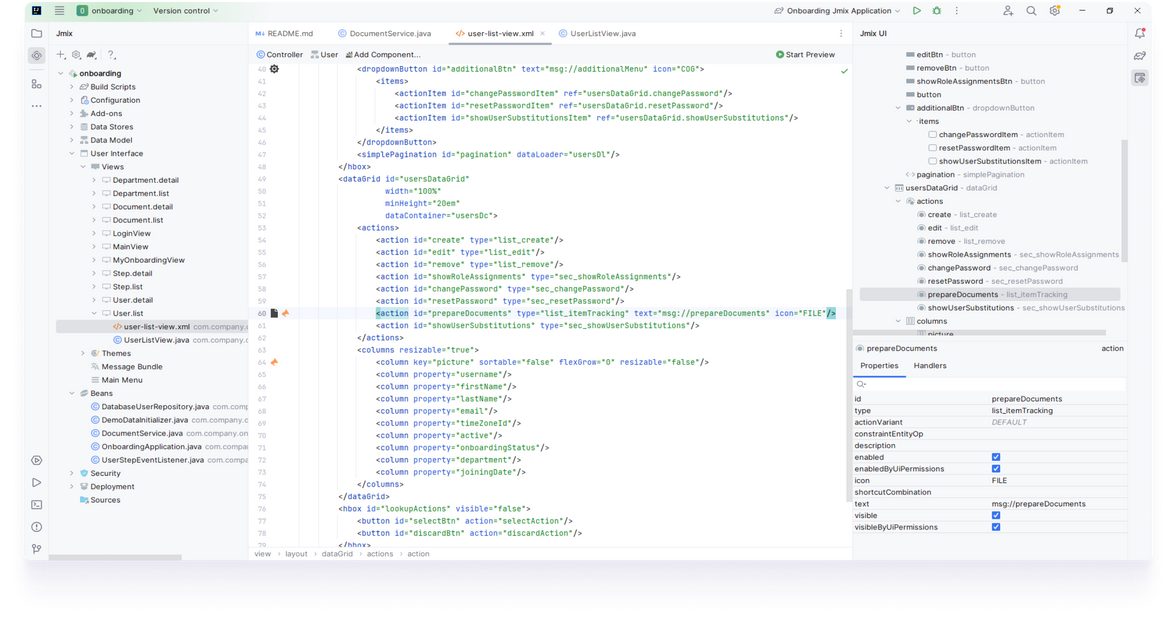Click the Jmix panel horizontal scrollbar
Viewport: 1176px width, 623px height.
[116, 558]
